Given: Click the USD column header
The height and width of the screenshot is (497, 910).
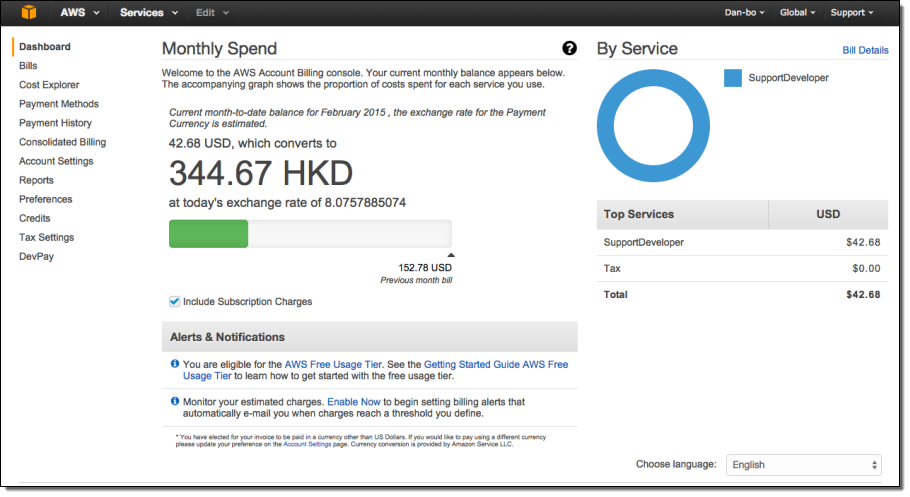Looking at the screenshot, I should pos(828,214).
